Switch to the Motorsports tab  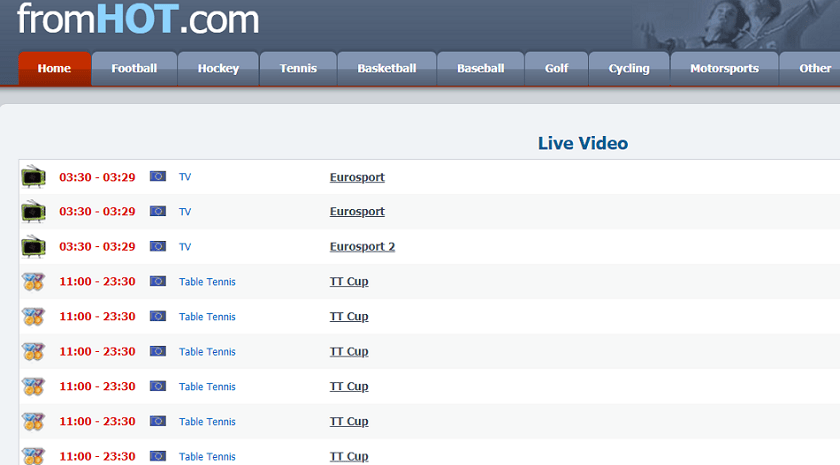[x=724, y=69]
